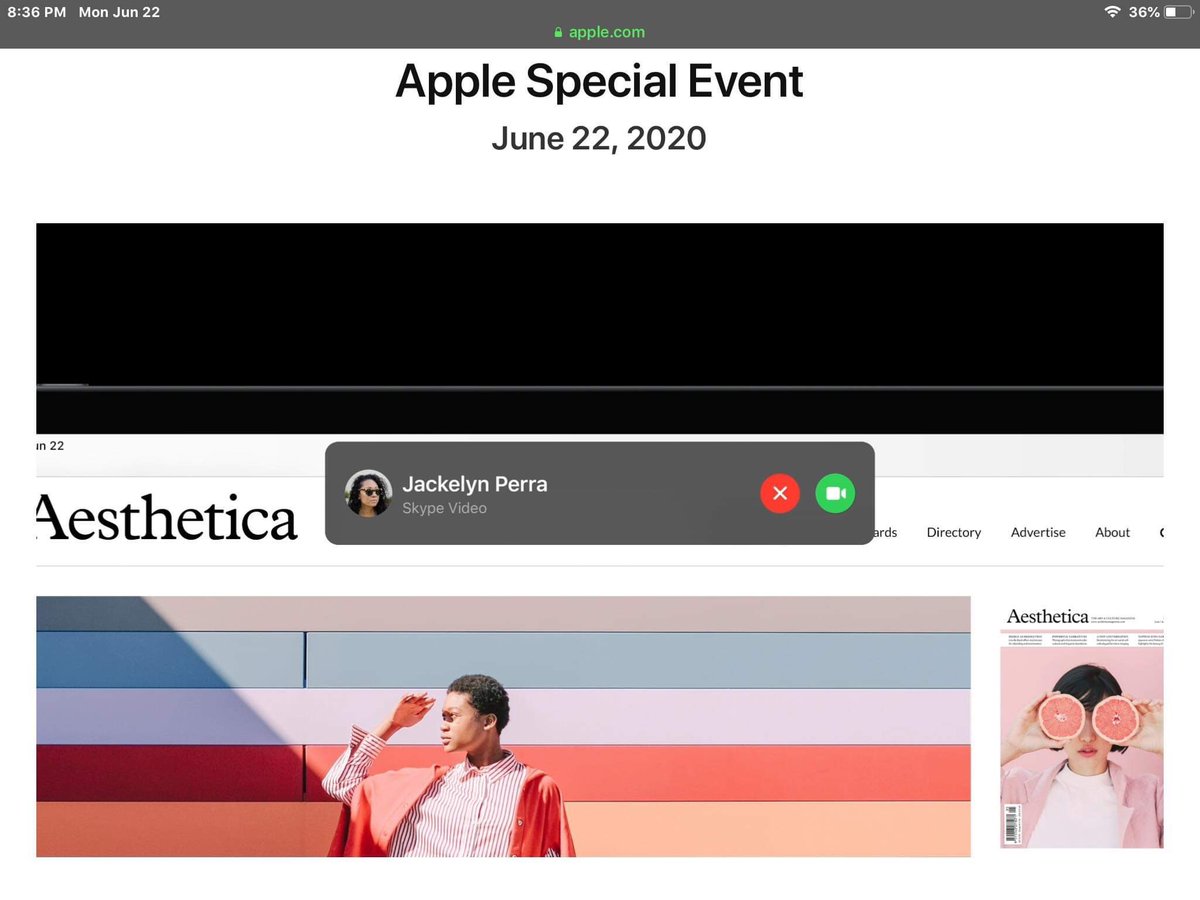Tap the Mon Jun 22 status date

tap(119, 12)
